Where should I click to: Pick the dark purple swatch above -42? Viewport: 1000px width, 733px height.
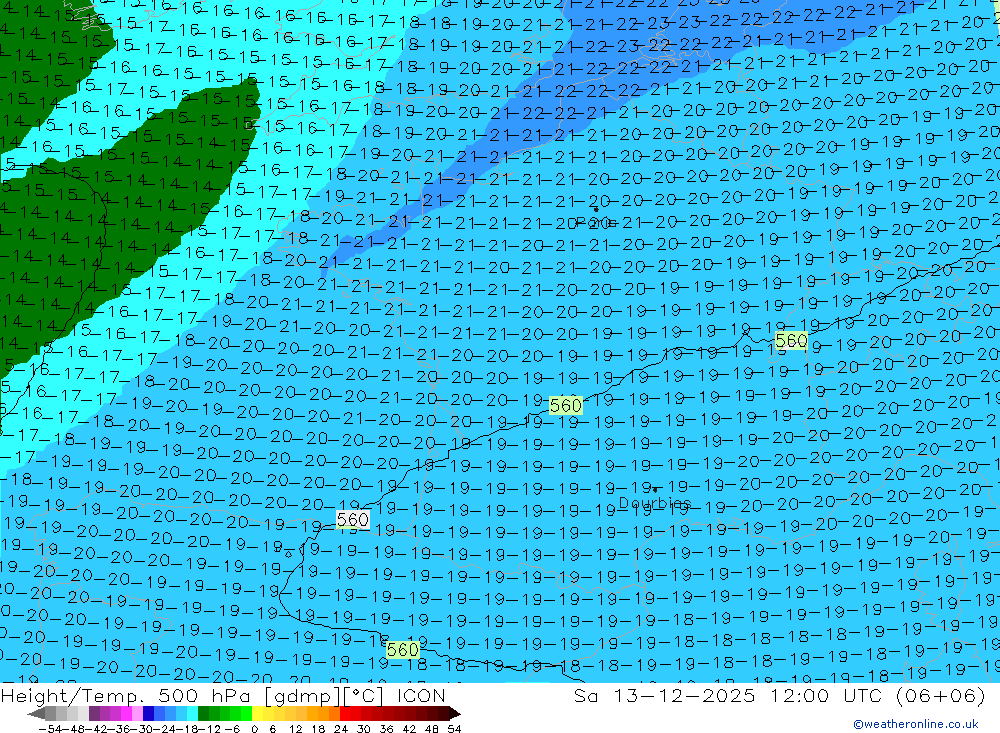tap(94, 713)
